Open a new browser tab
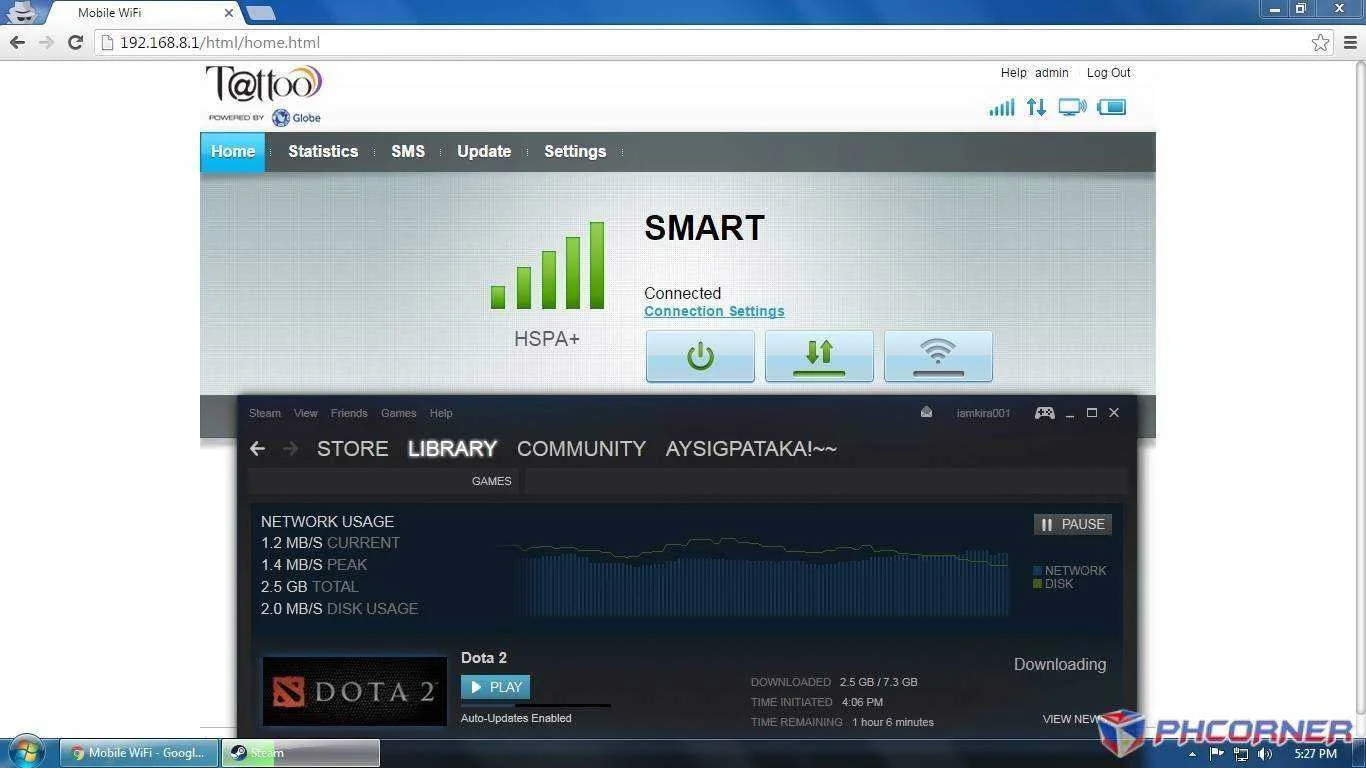Viewport: 1366px width, 768px height. 260,13
